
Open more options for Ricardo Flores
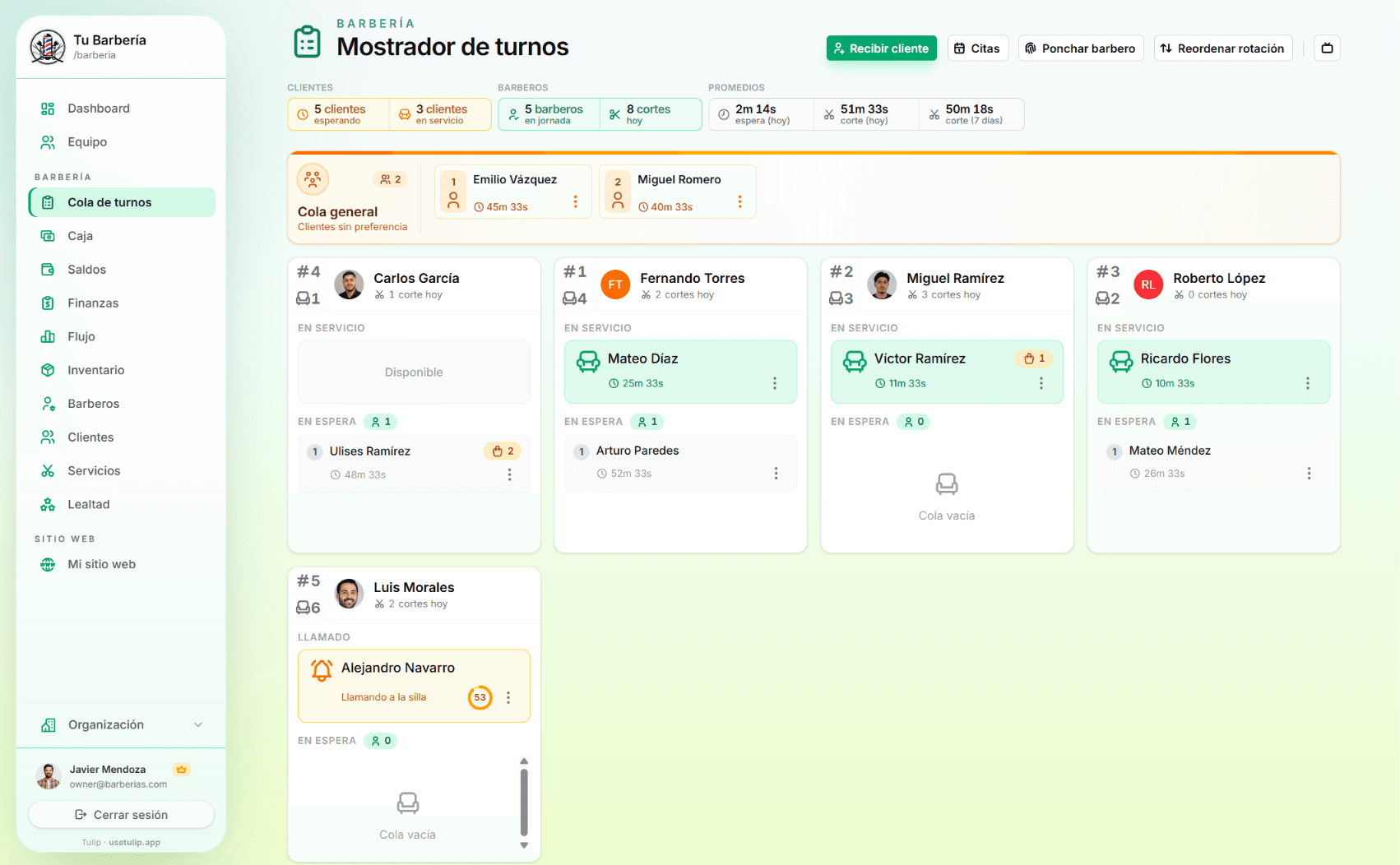[1307, 383]
